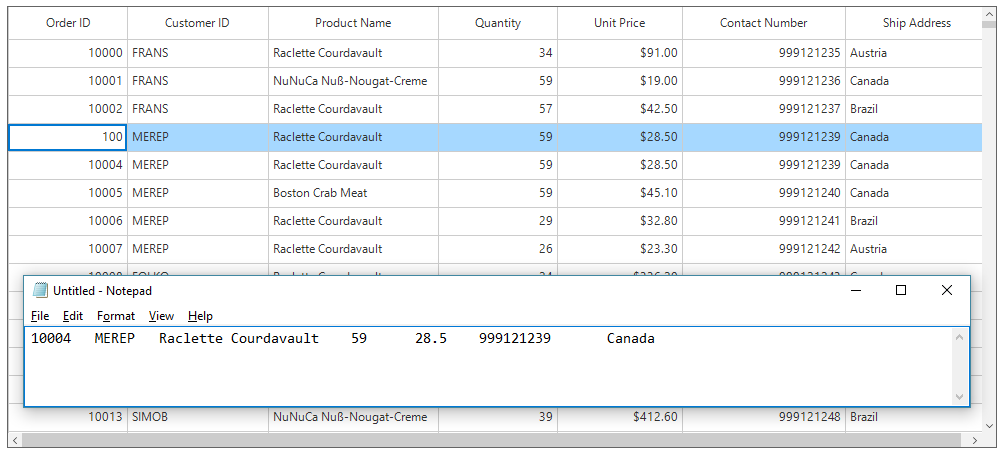Click the Notepad app icon in title bar
Viewport: 1001px width, 449px height.
pyautogui.click(x=40, y=291)
